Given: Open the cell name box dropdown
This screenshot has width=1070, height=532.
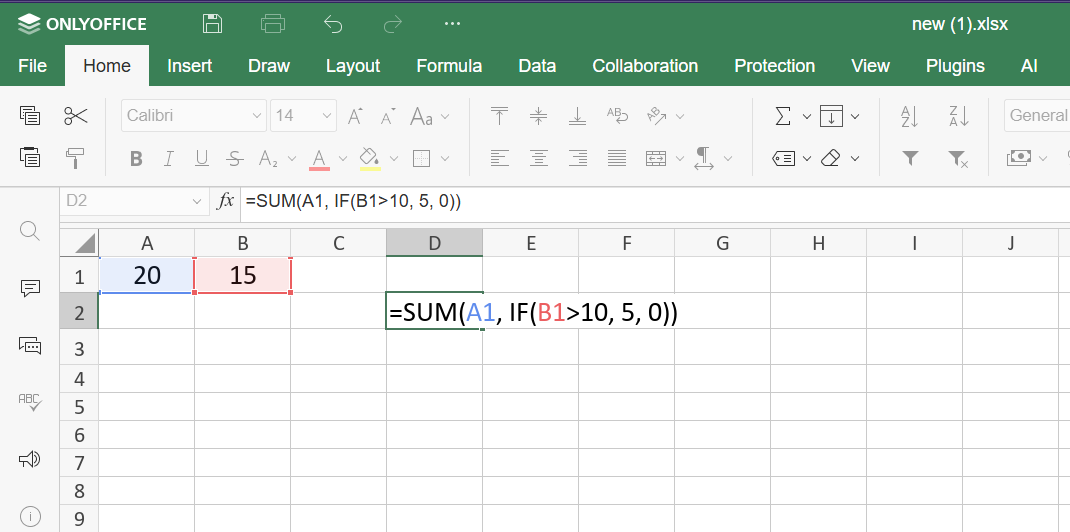Looking at the screenshot, I should pos(197,201).
